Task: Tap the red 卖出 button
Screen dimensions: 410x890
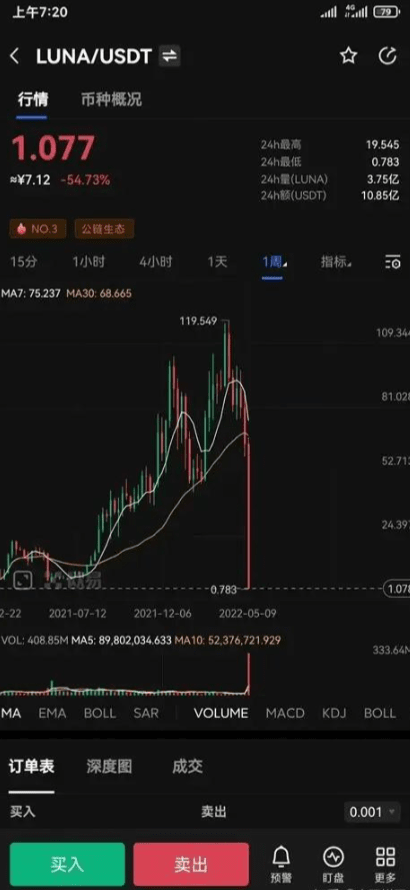Action: (x=191, y=864)
